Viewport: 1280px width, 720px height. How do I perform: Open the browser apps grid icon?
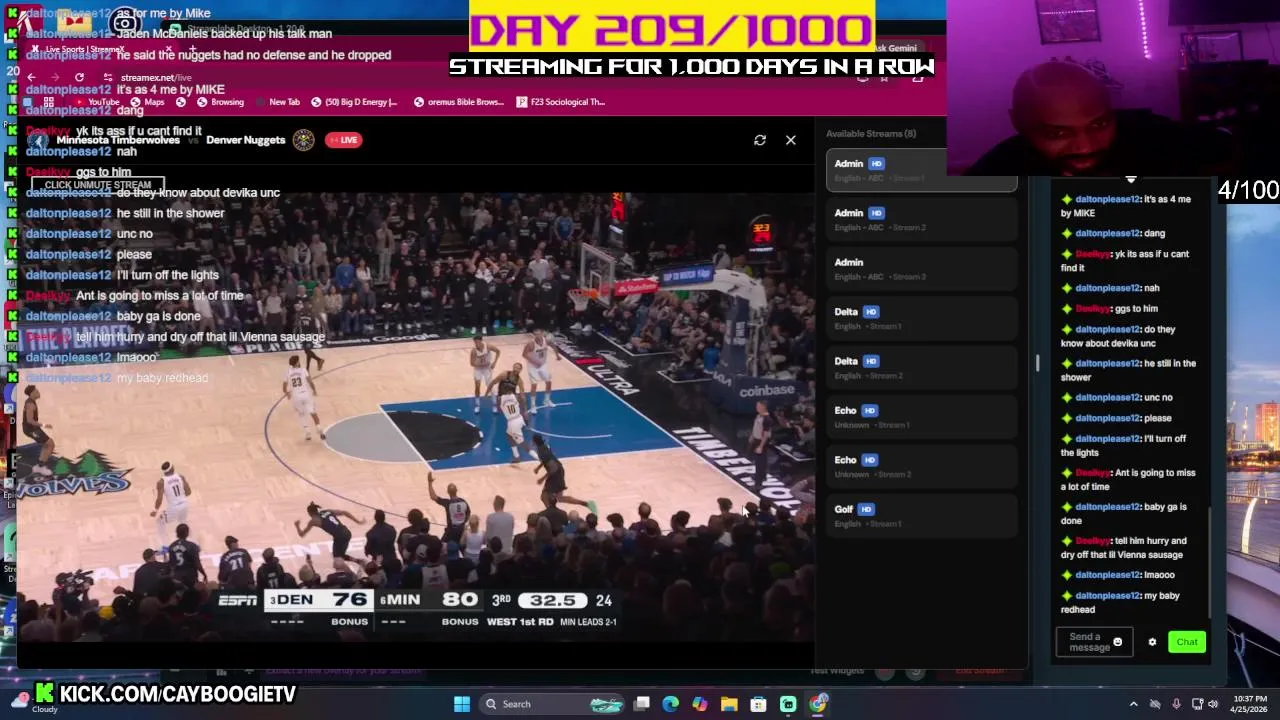click(x=49, y=102)
